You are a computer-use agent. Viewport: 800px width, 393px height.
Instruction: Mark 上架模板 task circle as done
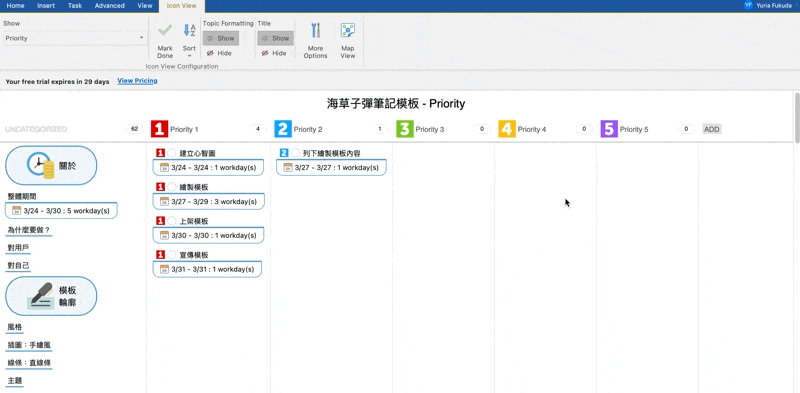[171, 221]
